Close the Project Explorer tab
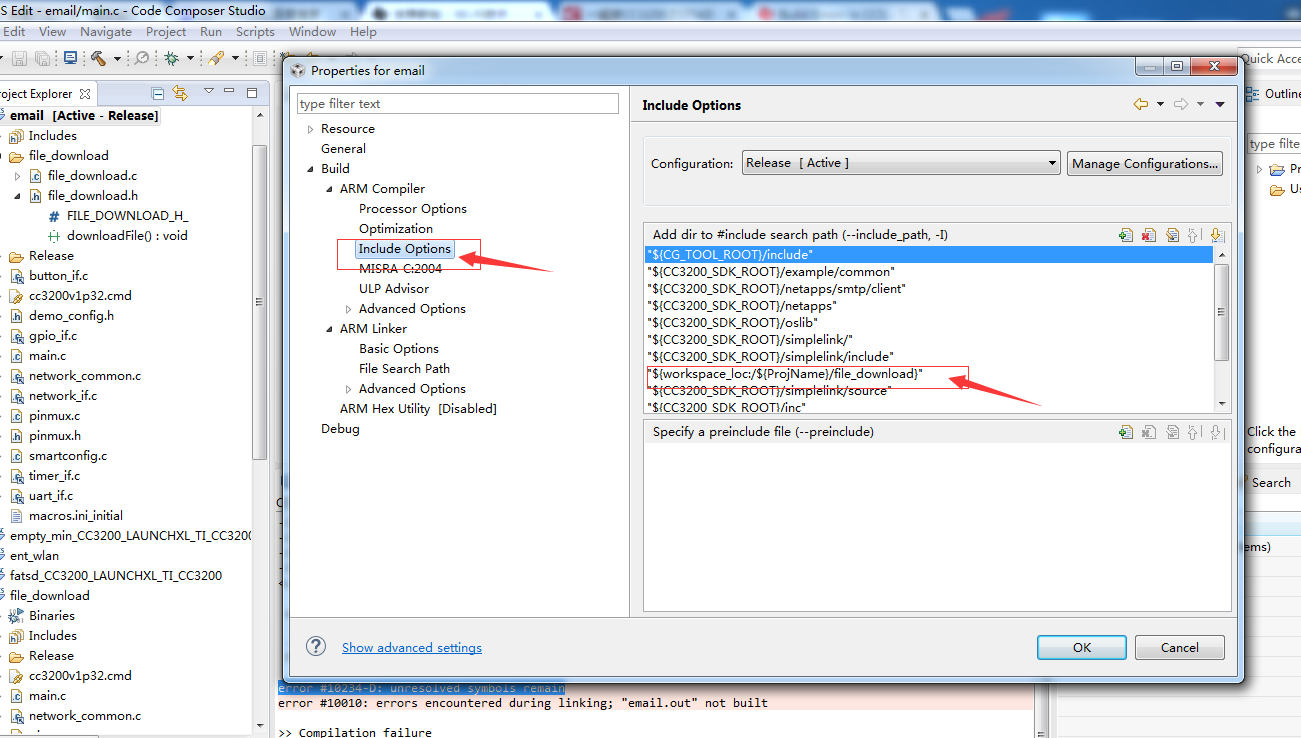 point(85,93)
